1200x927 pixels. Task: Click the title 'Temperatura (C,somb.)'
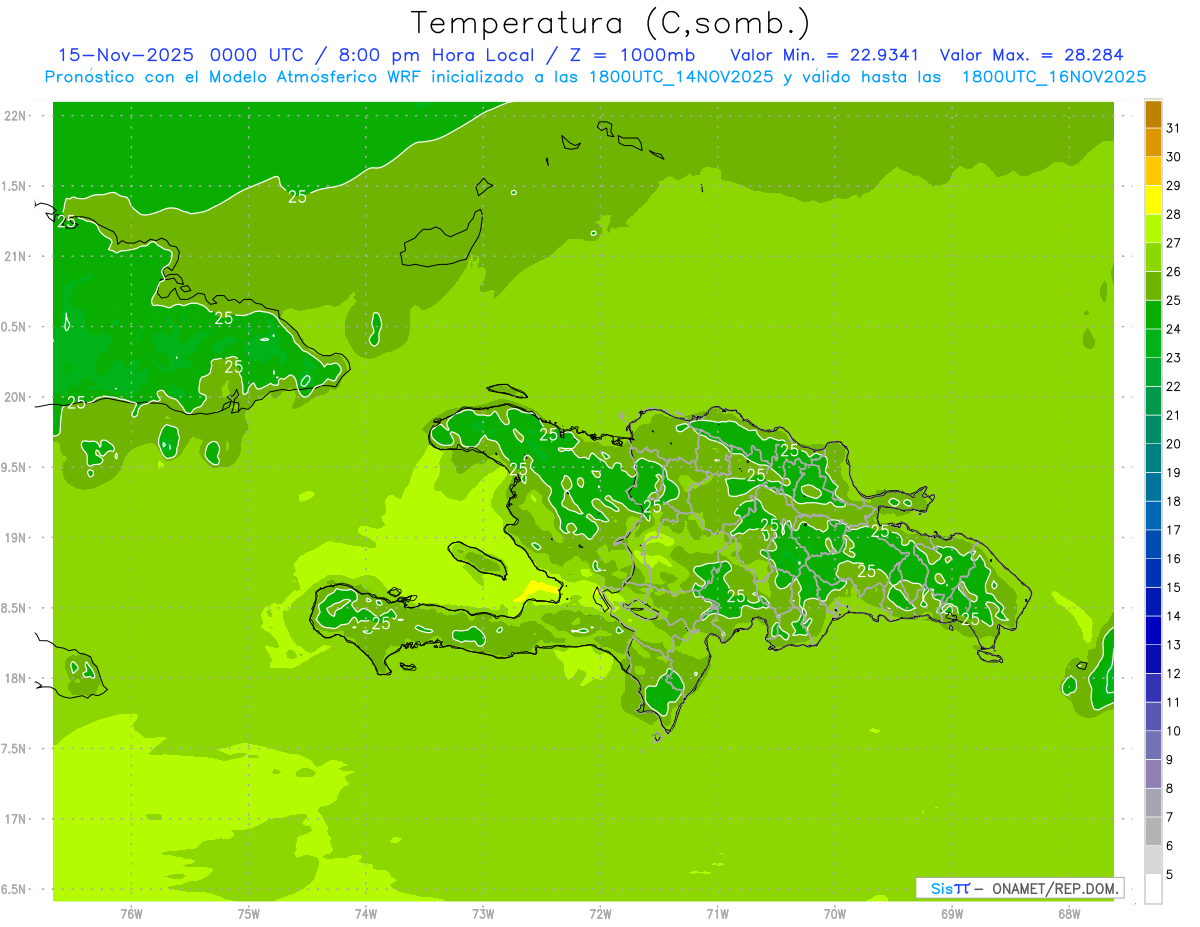[610, 23]
